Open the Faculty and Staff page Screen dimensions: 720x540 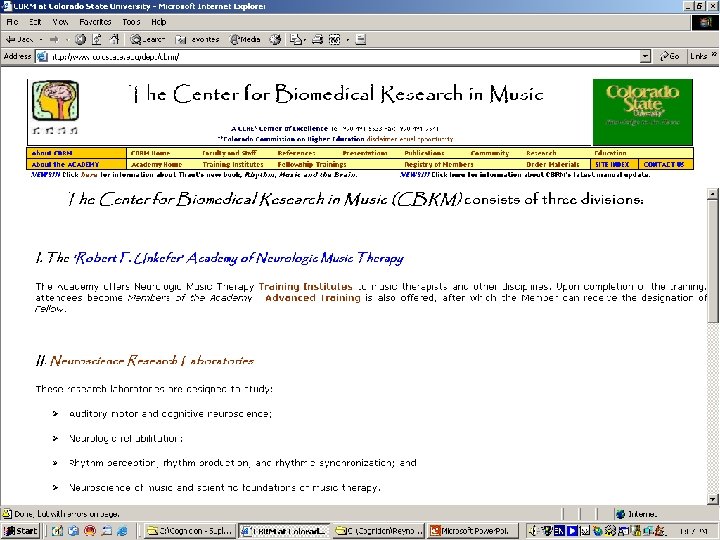click(x=229, y=153)
